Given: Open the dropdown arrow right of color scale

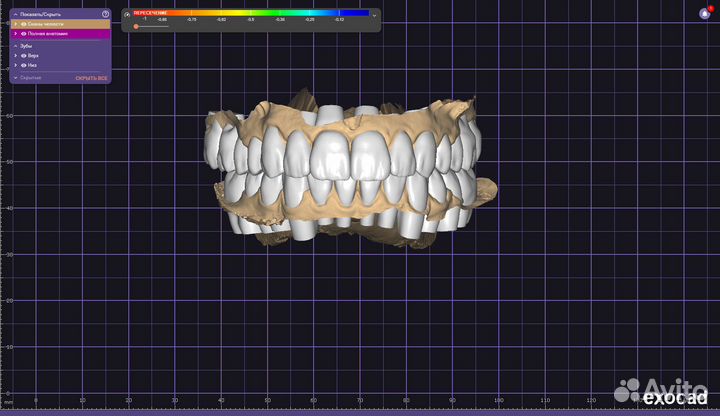Looking at the screenshot, I should pos(374,15).
